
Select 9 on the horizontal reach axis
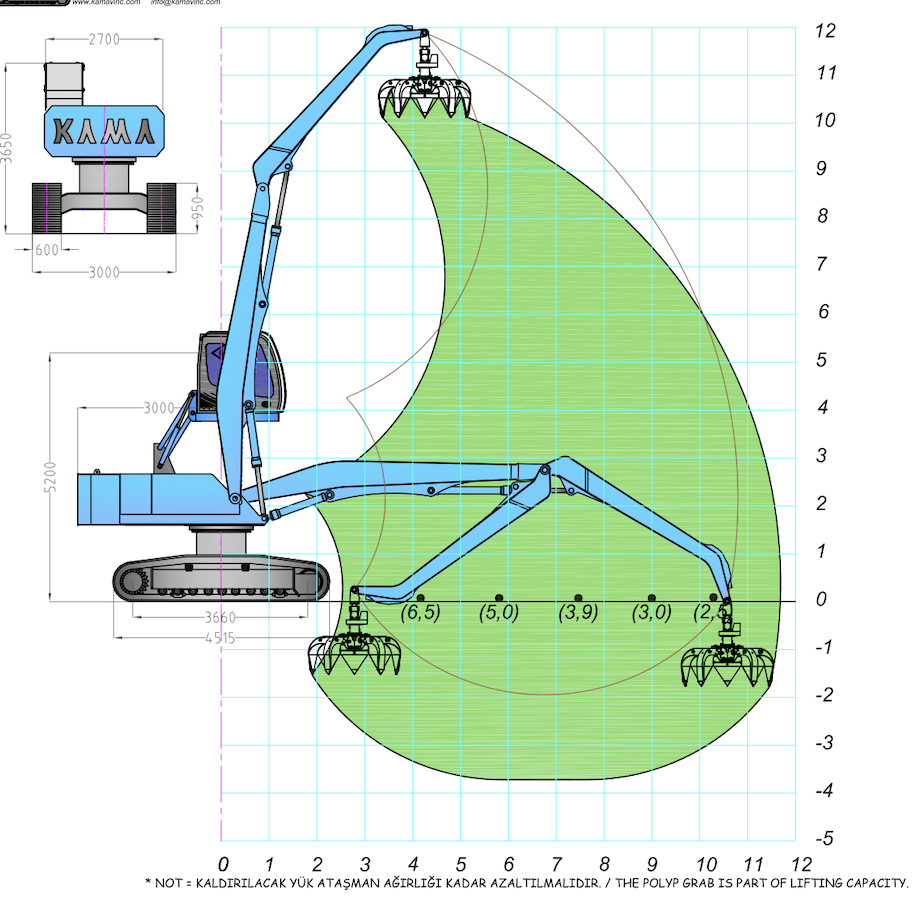tap(652, 864)
